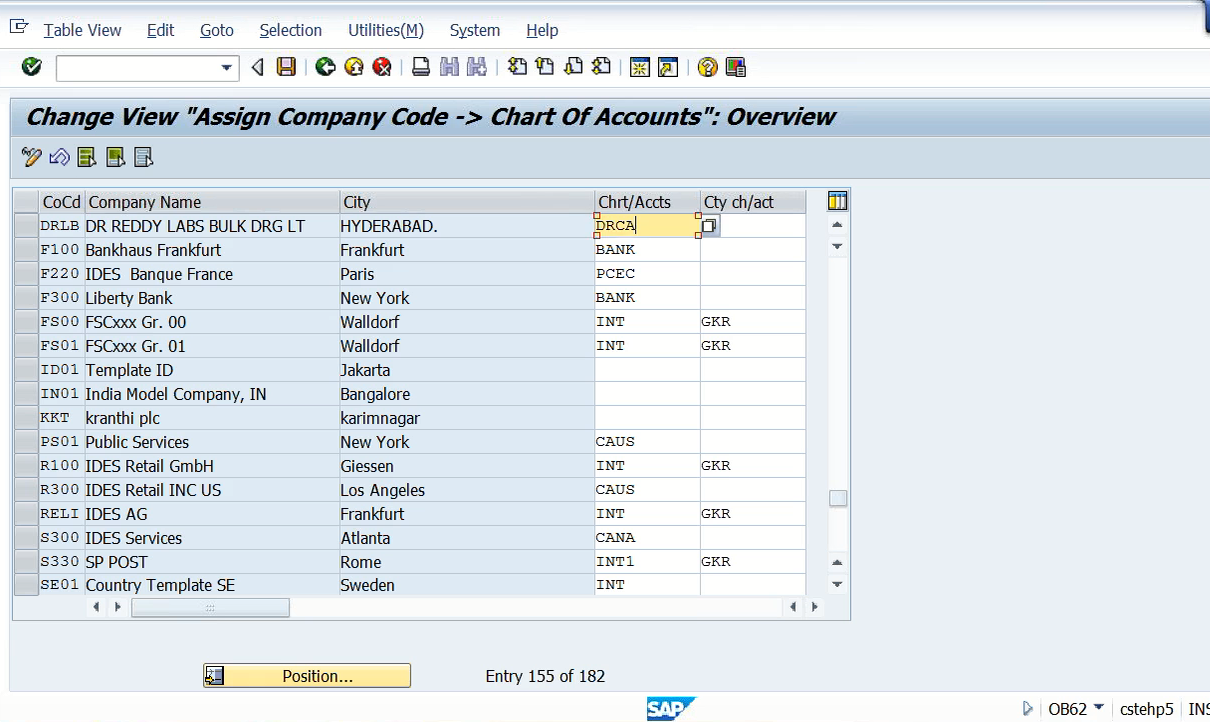Click the INS mode indicator in status bar
Image resolution: width=1210 pixels, height=722 pixels.
[x=1198, y=709]
